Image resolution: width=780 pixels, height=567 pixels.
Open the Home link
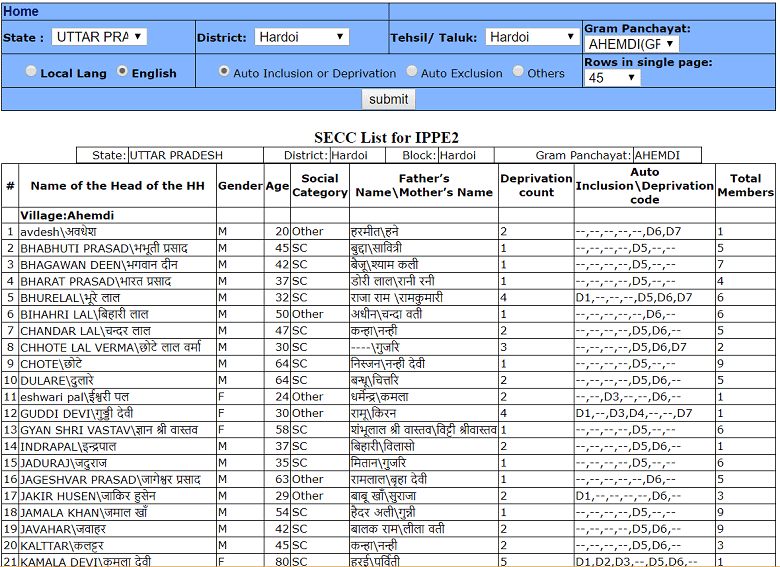(20, 11)
